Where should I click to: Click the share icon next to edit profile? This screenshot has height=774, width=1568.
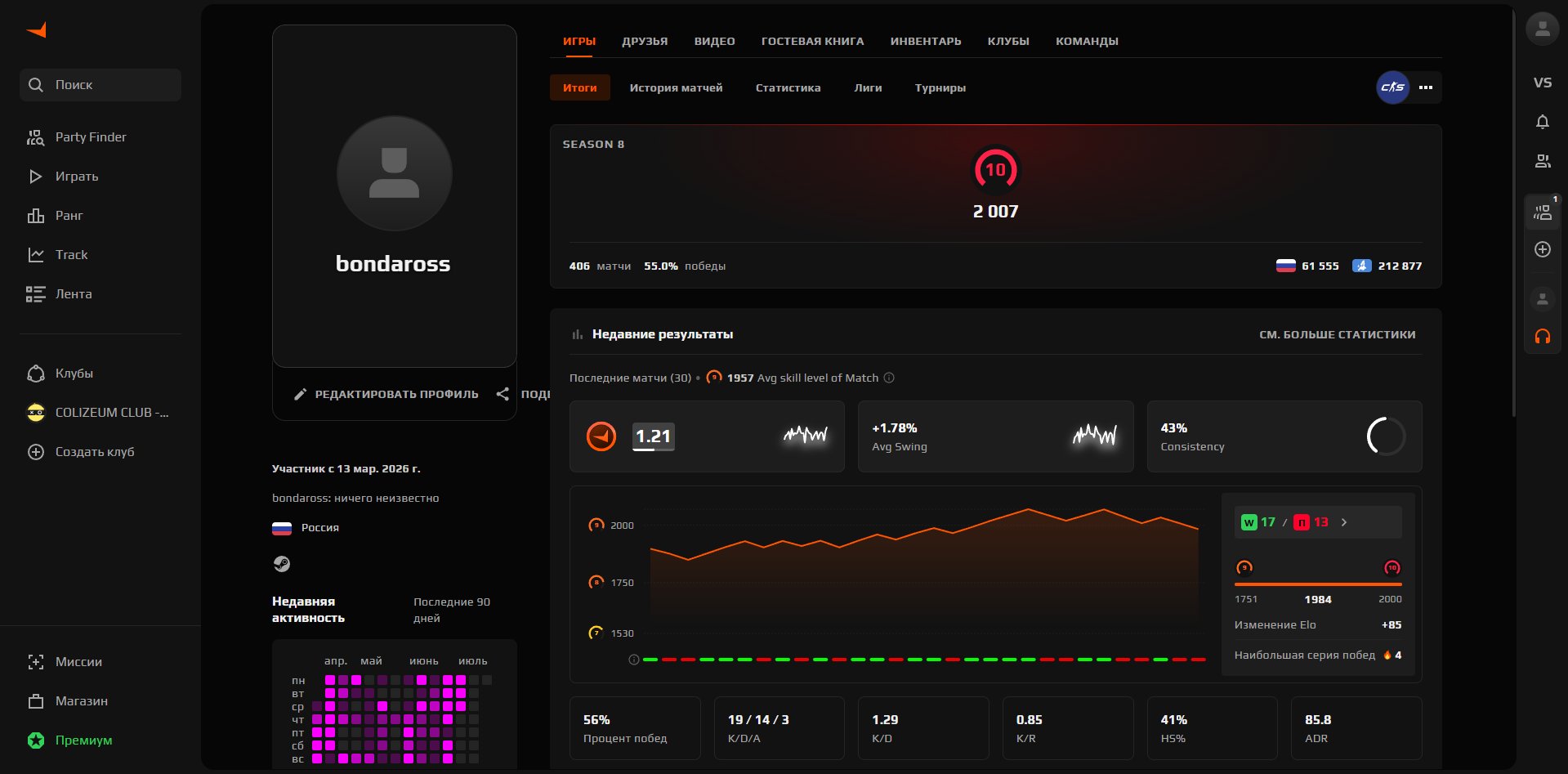pos(503,394)
